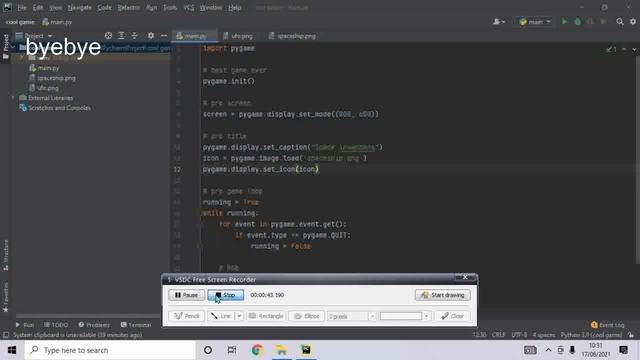Screen dimensions: 640x360
Task: Open the drawing color picker dropdown
Action: click(x=427, y=316)
